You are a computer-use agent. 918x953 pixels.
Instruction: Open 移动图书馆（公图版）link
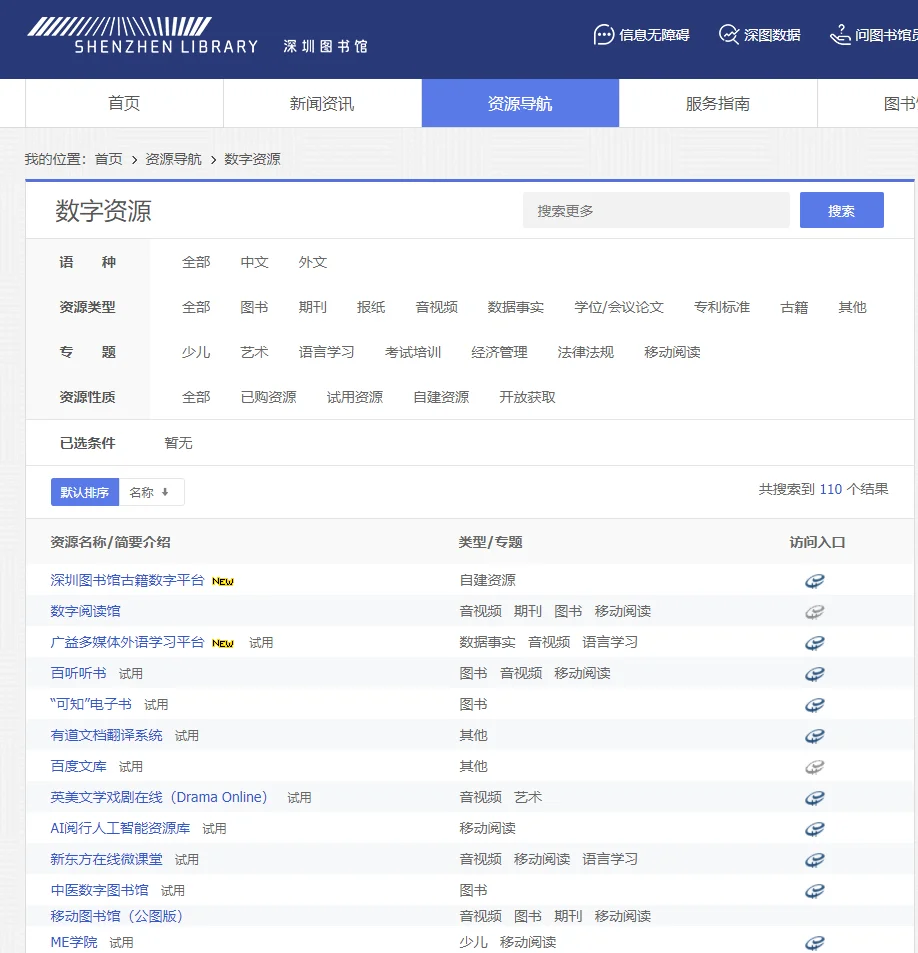point(117,916)
